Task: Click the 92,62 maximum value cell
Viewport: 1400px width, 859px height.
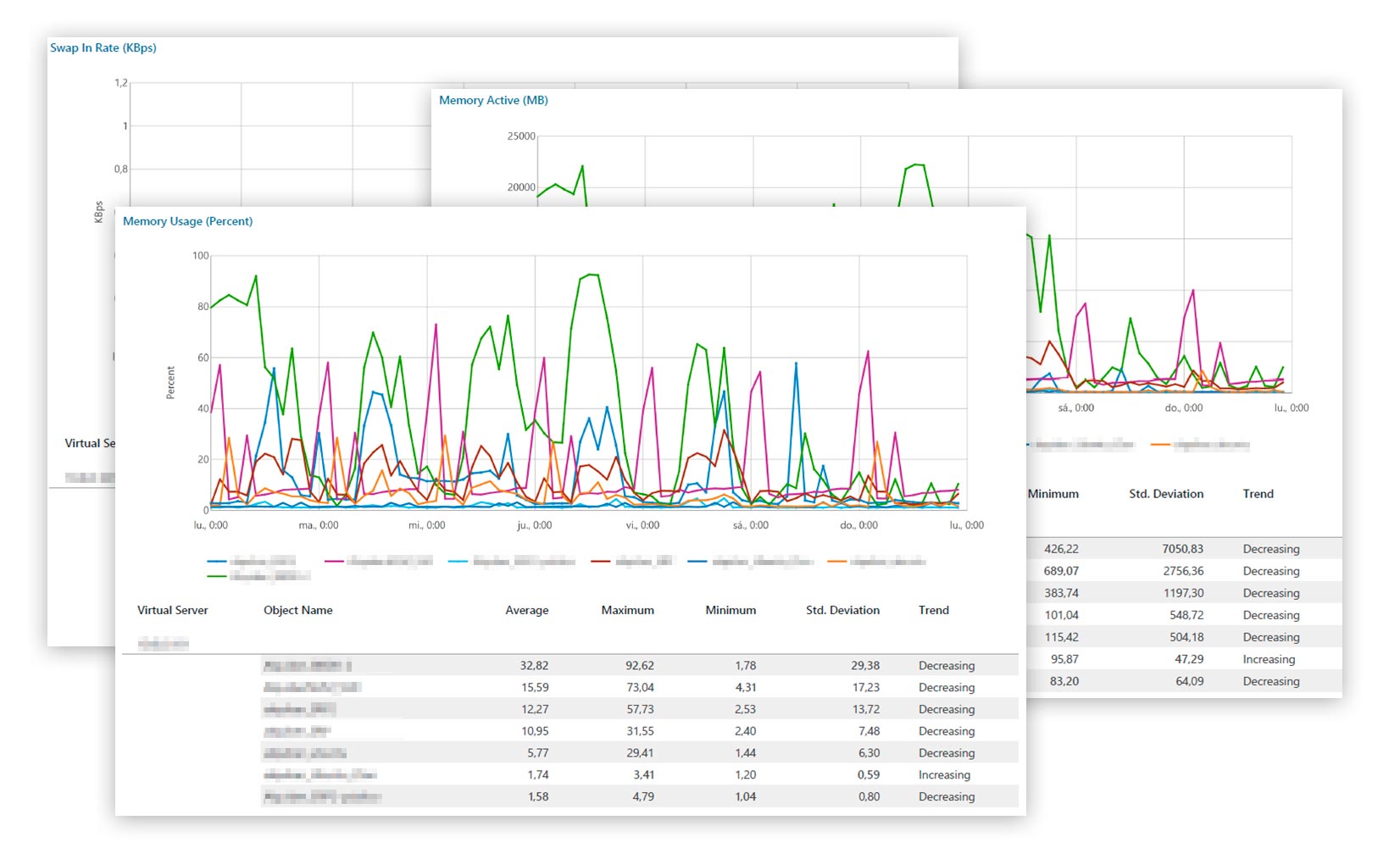Action: pyautogui.click(x=639, y=666)
